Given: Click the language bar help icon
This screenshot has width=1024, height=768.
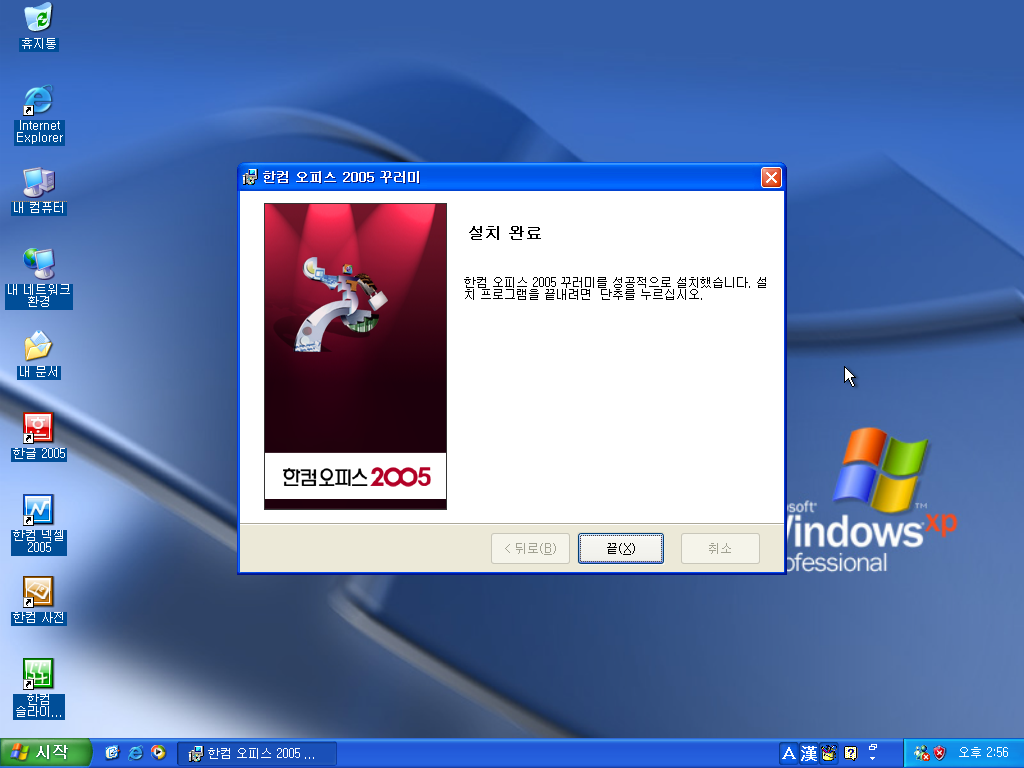Looking at the screenshot, I should (x=850, y=754).
